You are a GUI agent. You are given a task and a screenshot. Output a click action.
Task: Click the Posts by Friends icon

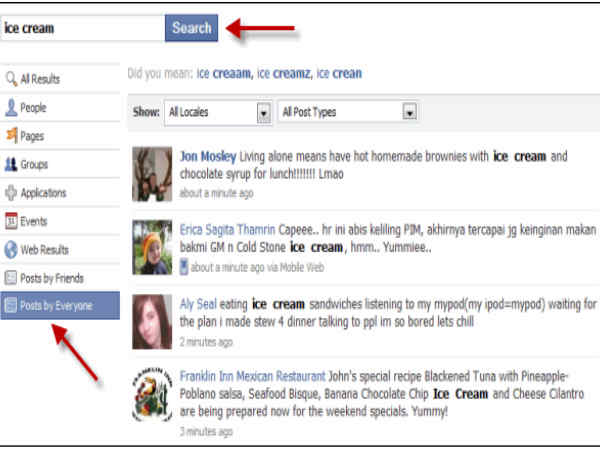(11, 278)
